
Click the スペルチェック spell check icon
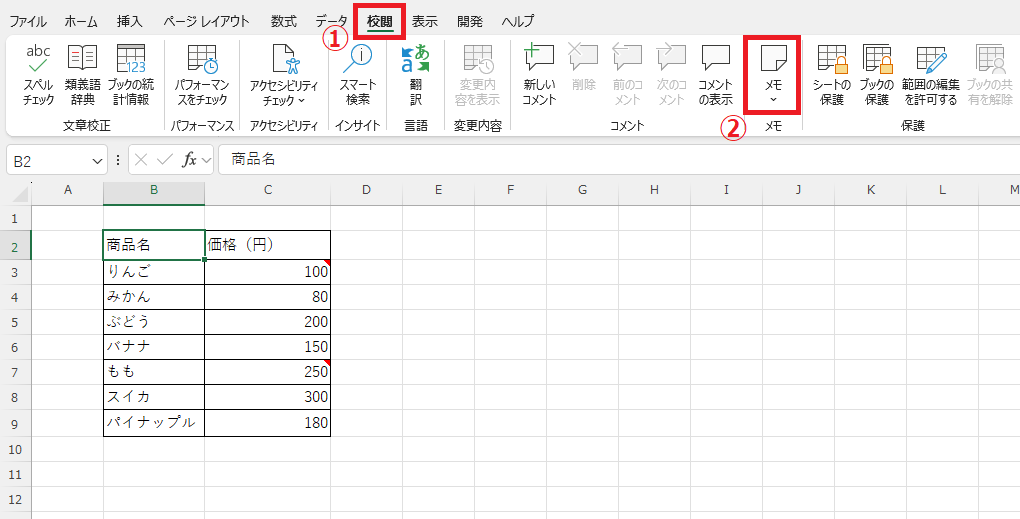point(38,74)
